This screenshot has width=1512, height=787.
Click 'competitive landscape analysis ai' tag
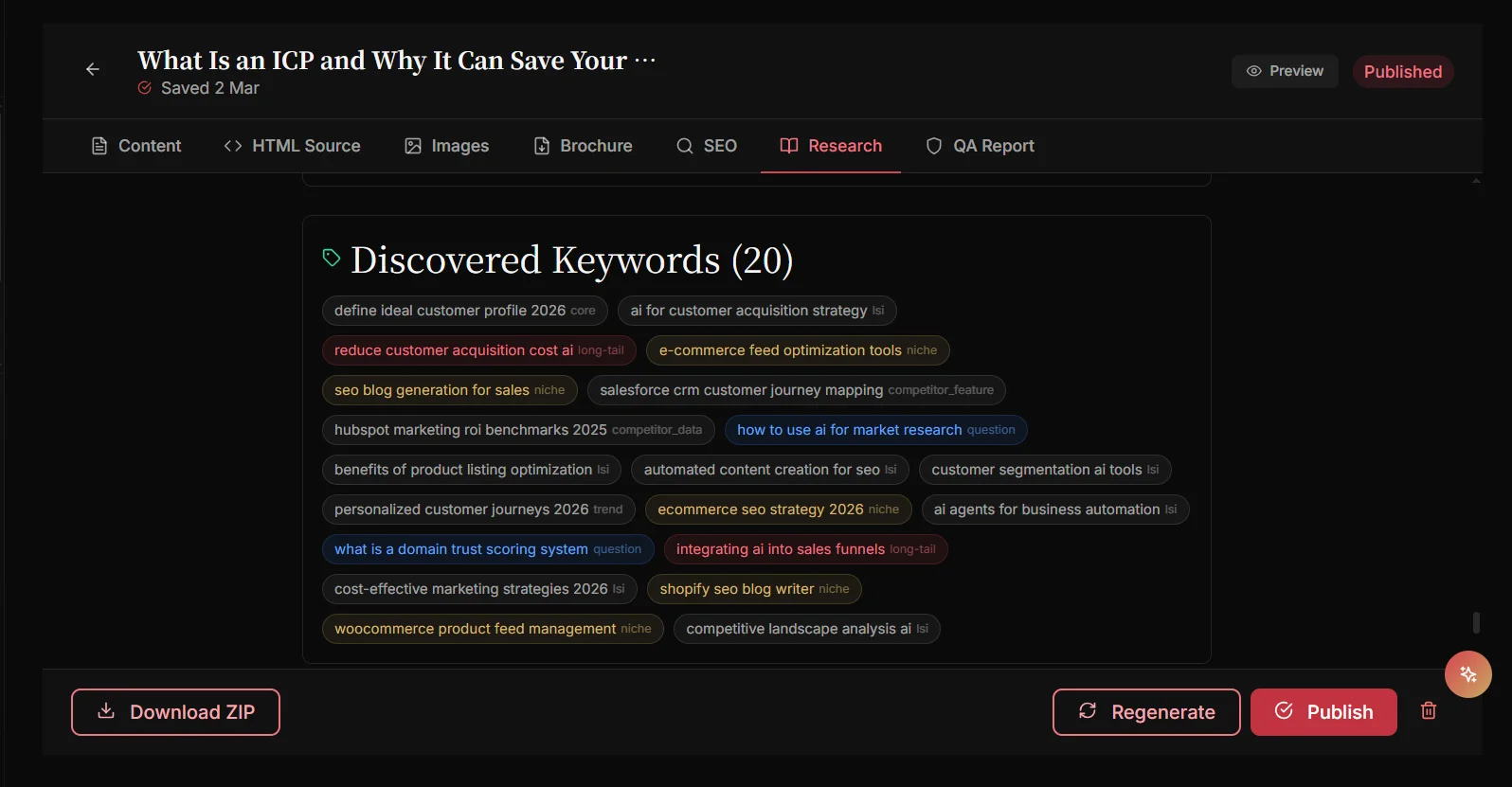pyautogui.click(x=807, y=629)
